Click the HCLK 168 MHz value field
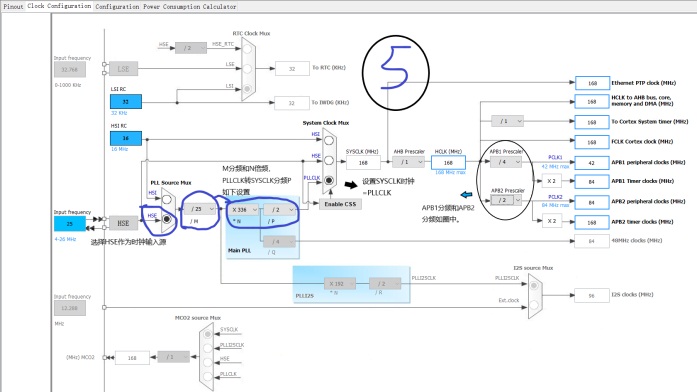This screenshot has height=392, width=697. click(449, 163)
